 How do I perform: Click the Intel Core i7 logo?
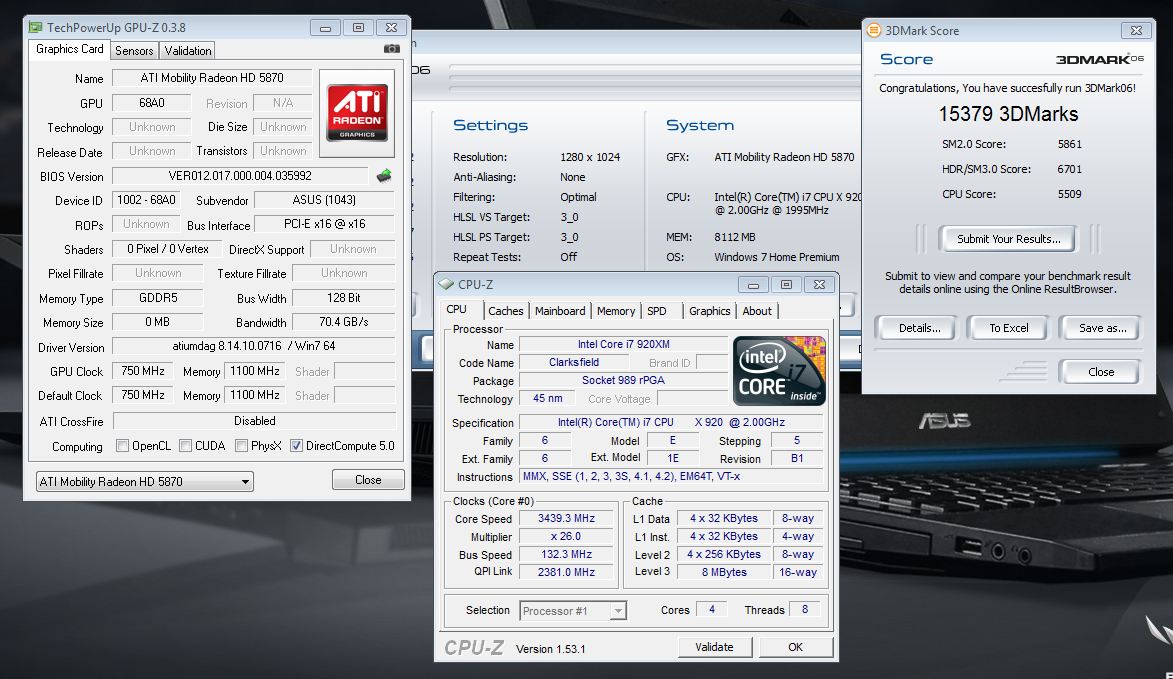[x=779, y=371]
